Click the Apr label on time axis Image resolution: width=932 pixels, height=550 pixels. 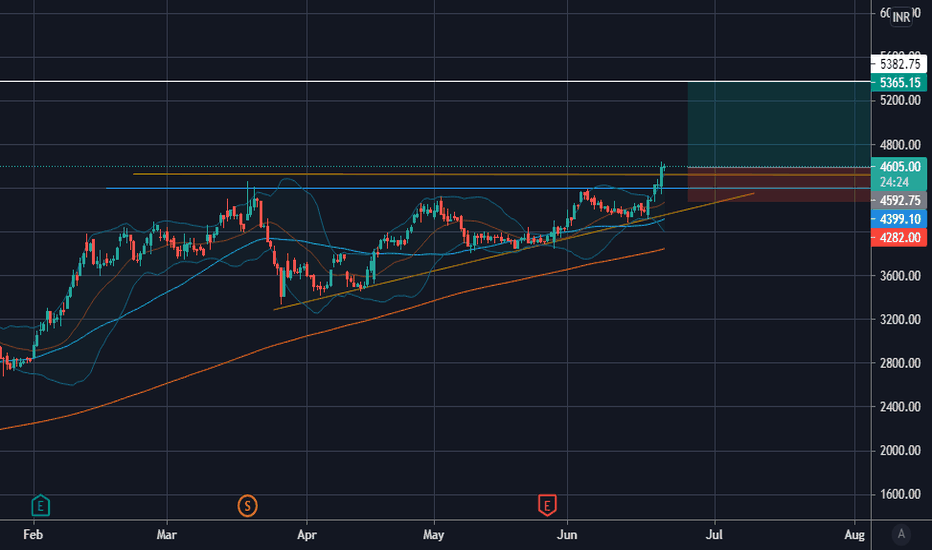point(307,535)
